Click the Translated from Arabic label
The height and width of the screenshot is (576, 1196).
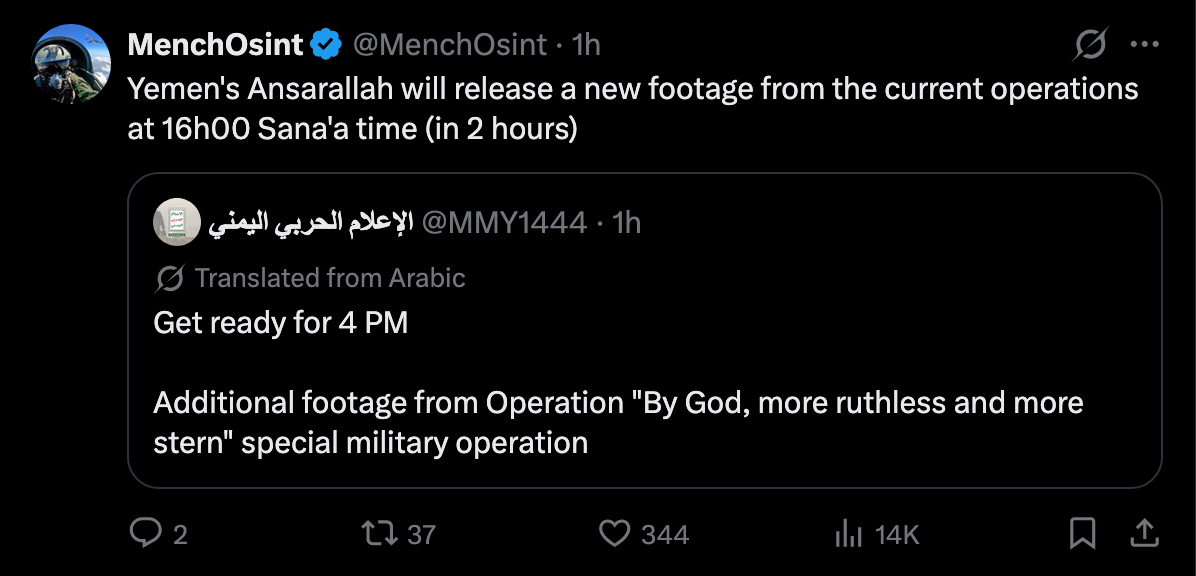(330, 278)
